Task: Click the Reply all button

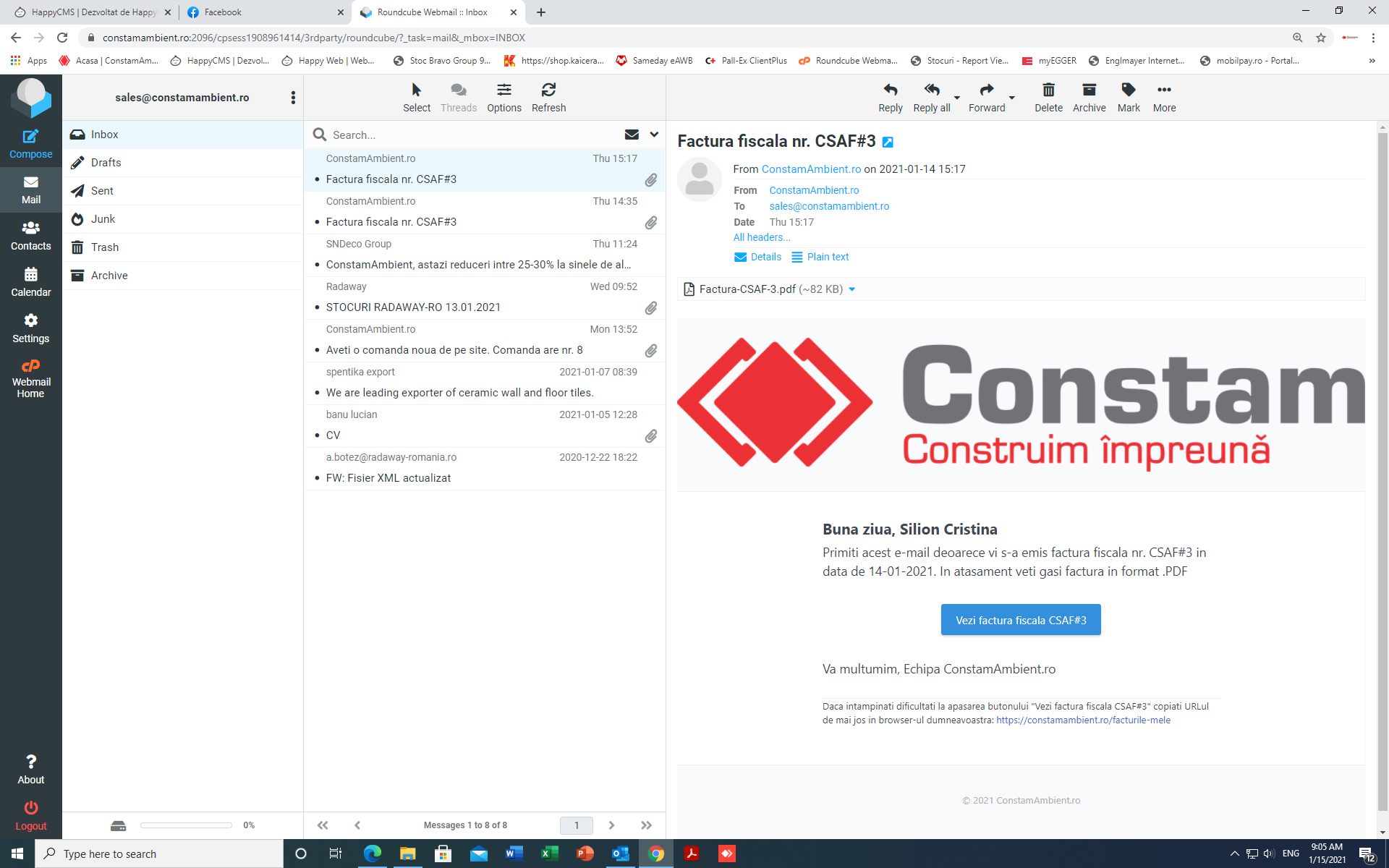Action: click(932, 98)
